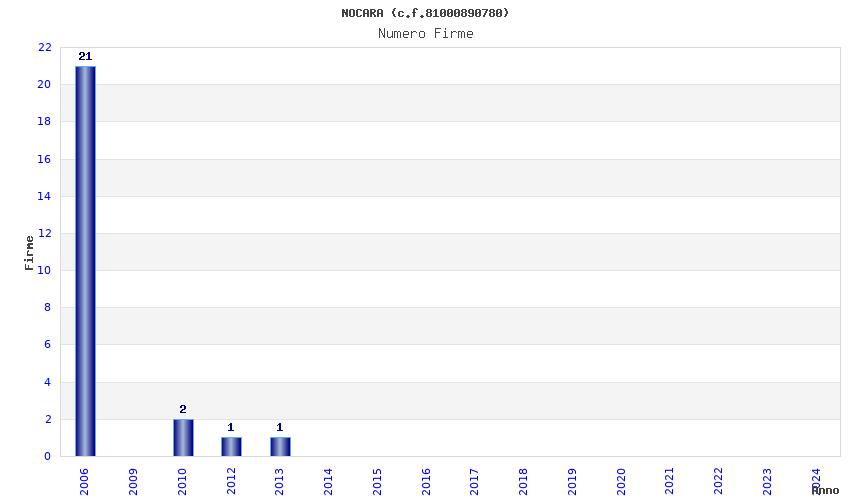Click x-axis year 2013
The height and width of the screenshot is (500, 850).
coord(279,482)
